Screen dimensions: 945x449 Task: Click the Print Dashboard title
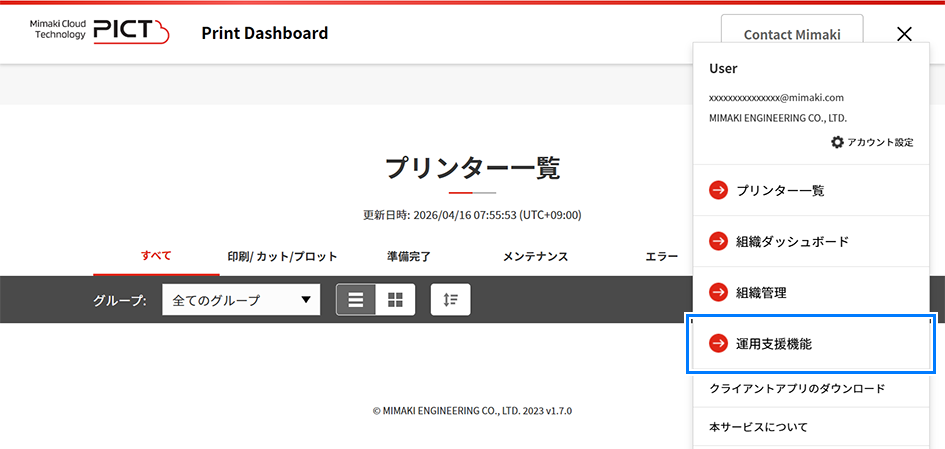point(265,33)
